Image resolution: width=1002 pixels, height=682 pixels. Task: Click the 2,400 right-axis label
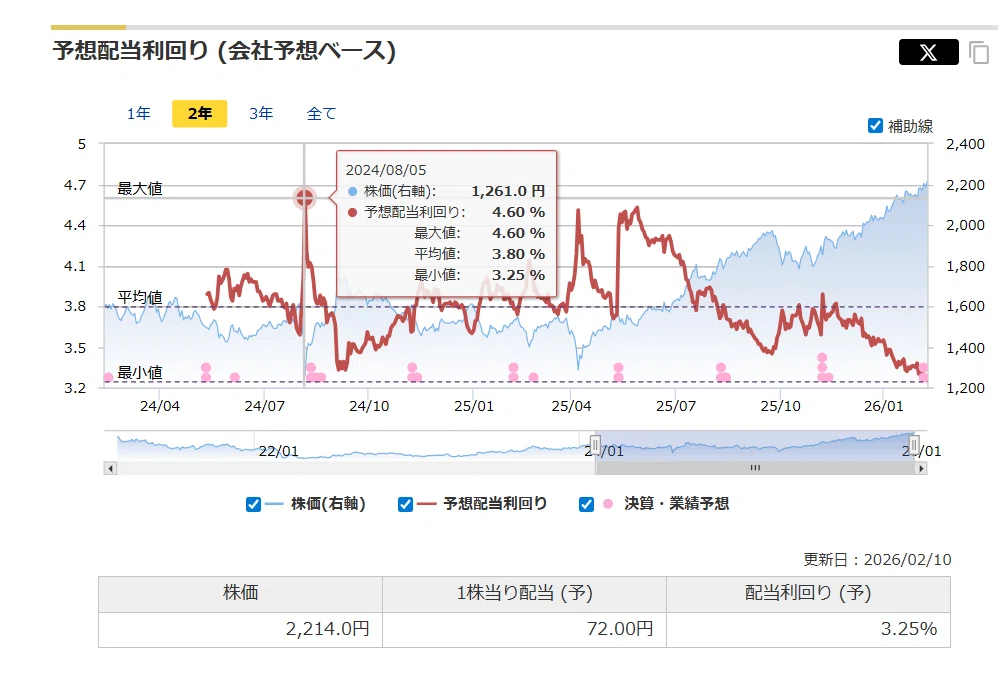point(965,144)
